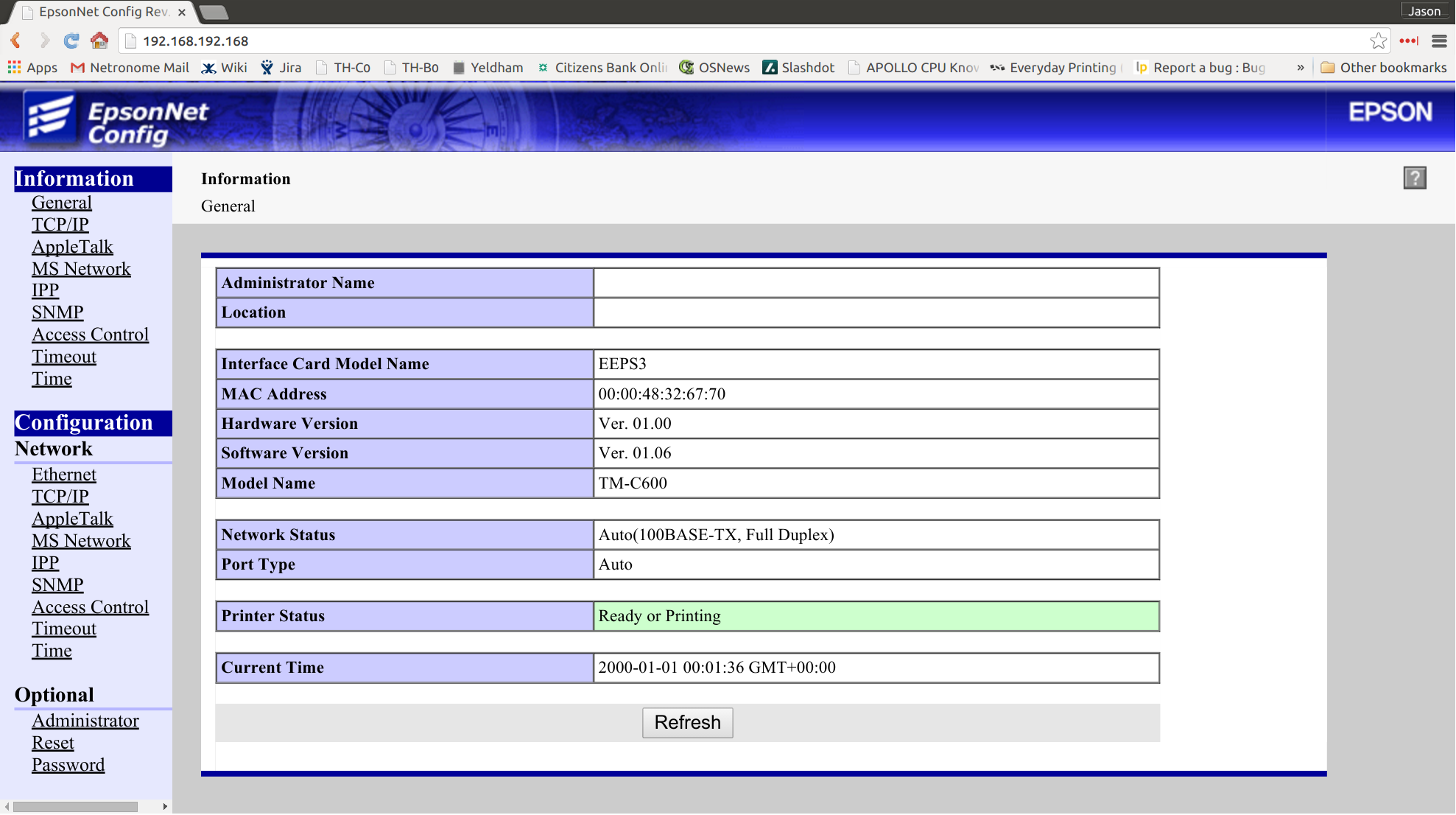
Task: Select MAC address value 00:00:48:32:67:70
Action: (x=661, y=393)
